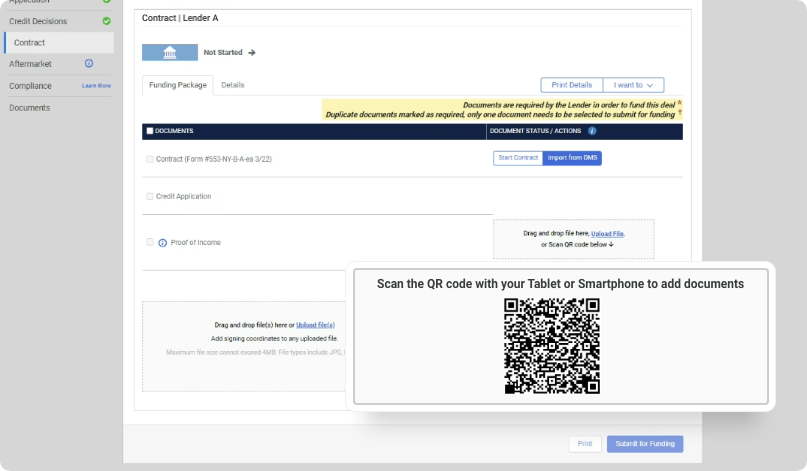
Task: Tick the Proof of Income checkbox
Action: (x=150, y=242)
